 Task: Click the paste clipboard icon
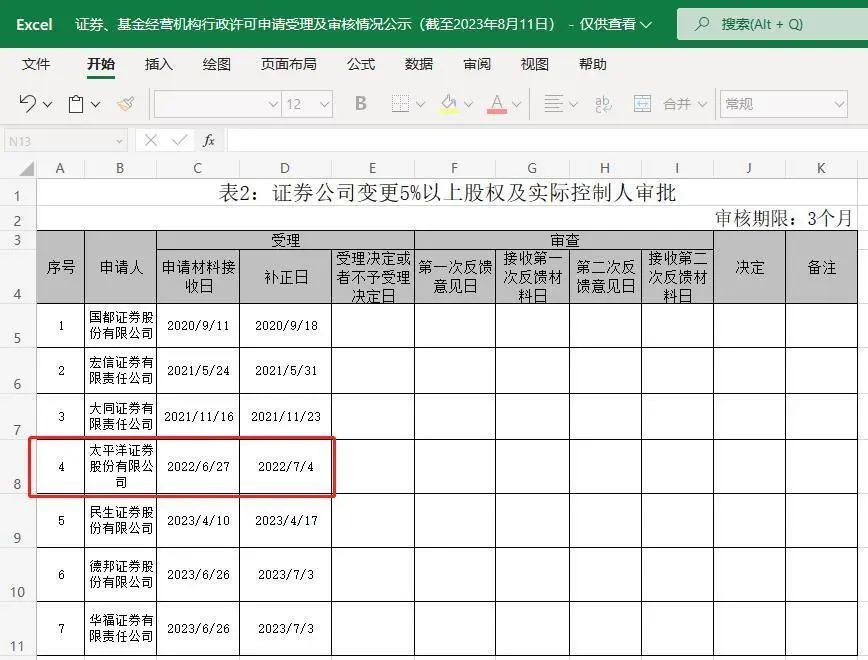click(x=76, y=104)
